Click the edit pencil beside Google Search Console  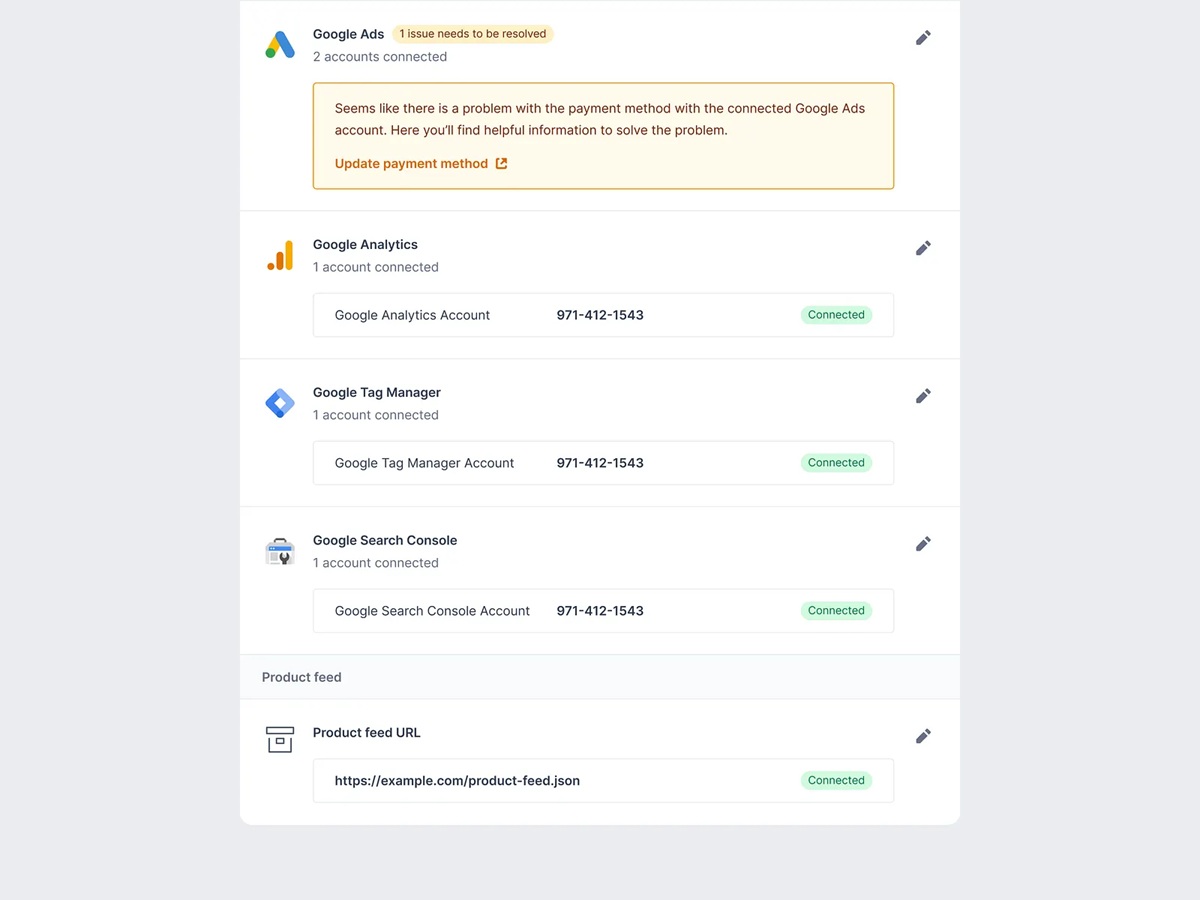922,543
